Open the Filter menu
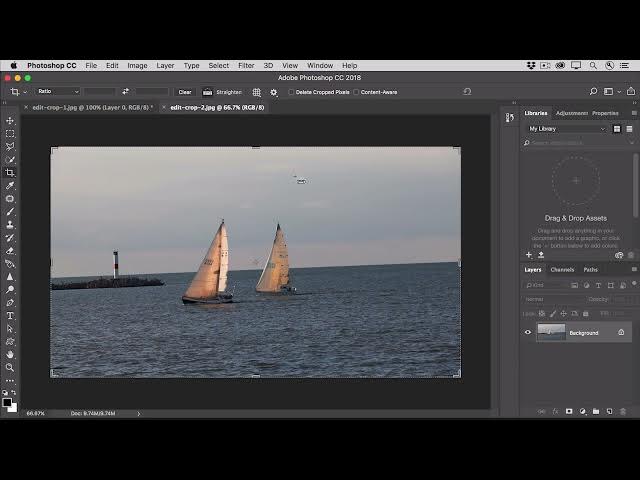Viewport: 640px width, 480px height. (246, 65)
